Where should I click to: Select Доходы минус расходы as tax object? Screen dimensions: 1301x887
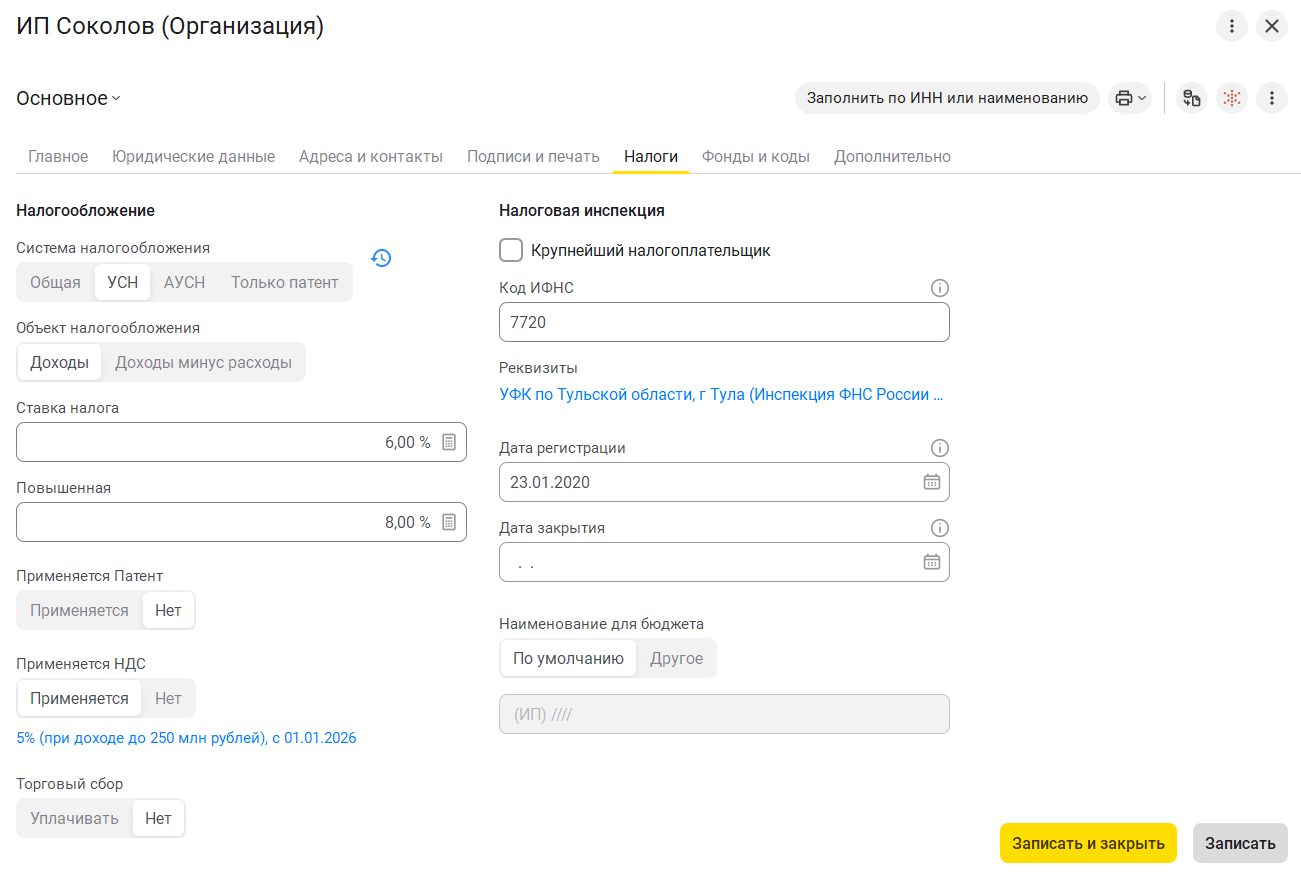203,362
